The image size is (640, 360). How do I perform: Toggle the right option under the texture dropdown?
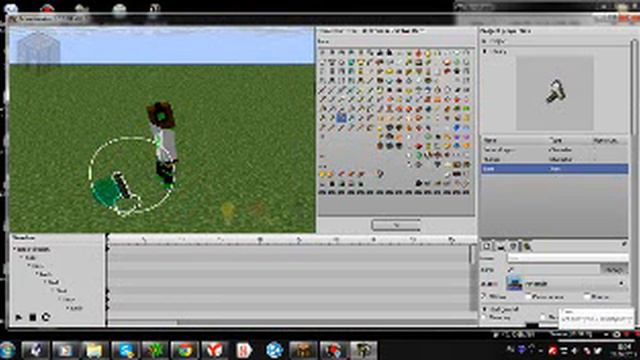point(588,297)
